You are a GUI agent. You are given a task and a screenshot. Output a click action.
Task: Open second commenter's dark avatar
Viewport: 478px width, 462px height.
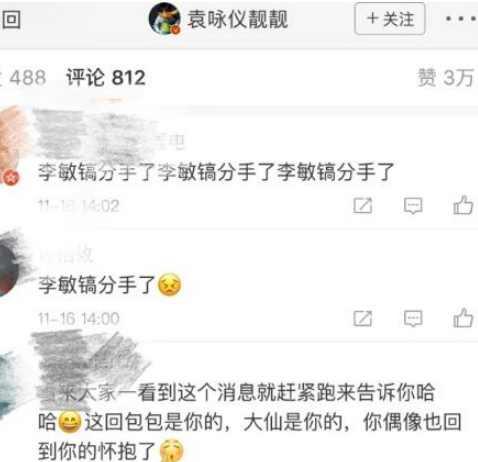pyautogui.click(x=10, y=267)
